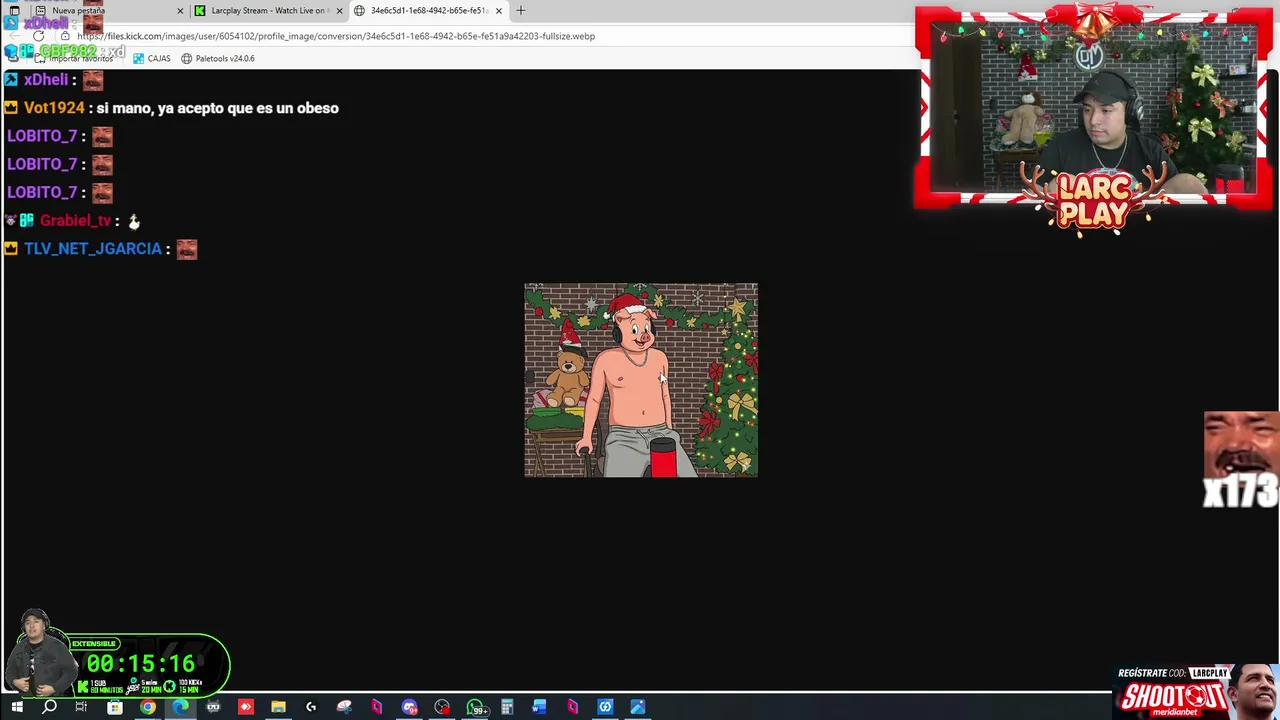View site info lock icon in address bar
The height and width of the screenshot is (720, 1280).
(65, 36)
